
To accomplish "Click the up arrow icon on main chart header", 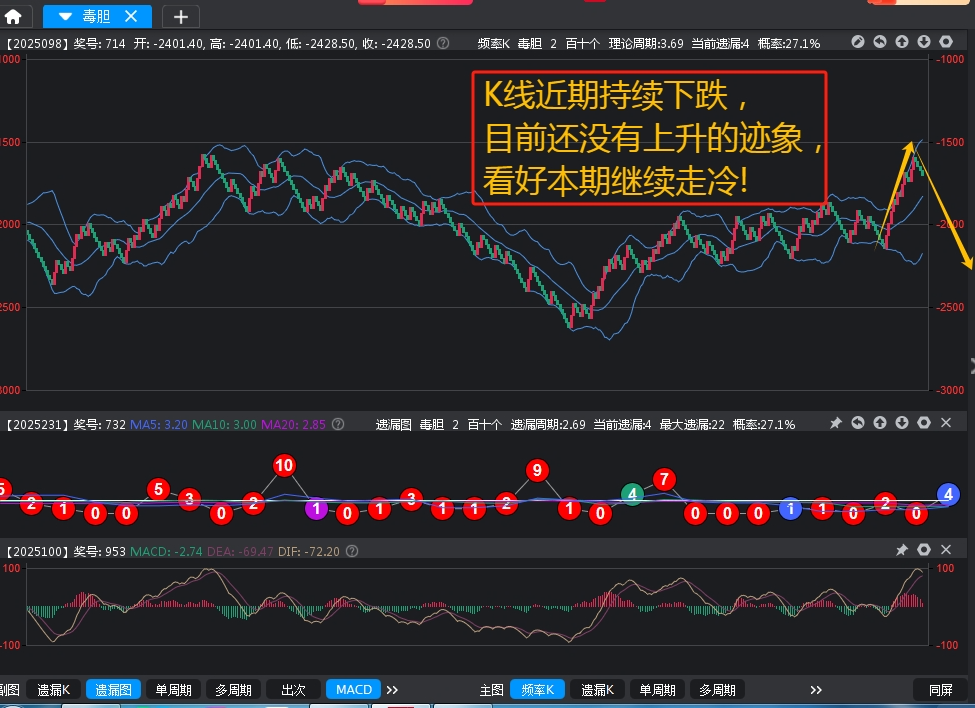I will tap(901, 42).
